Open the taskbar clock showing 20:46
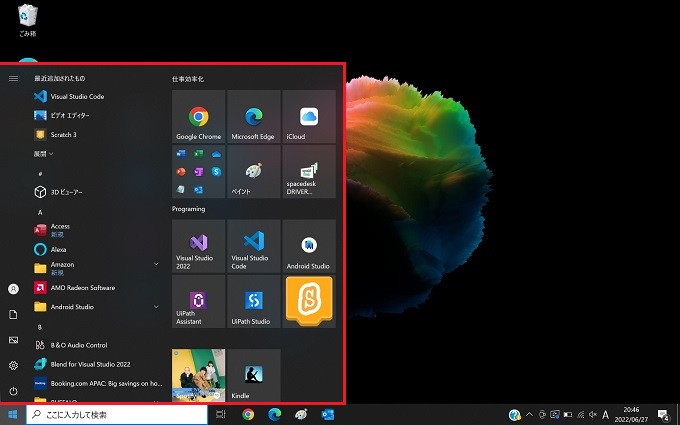 click(x=631, y=415)
